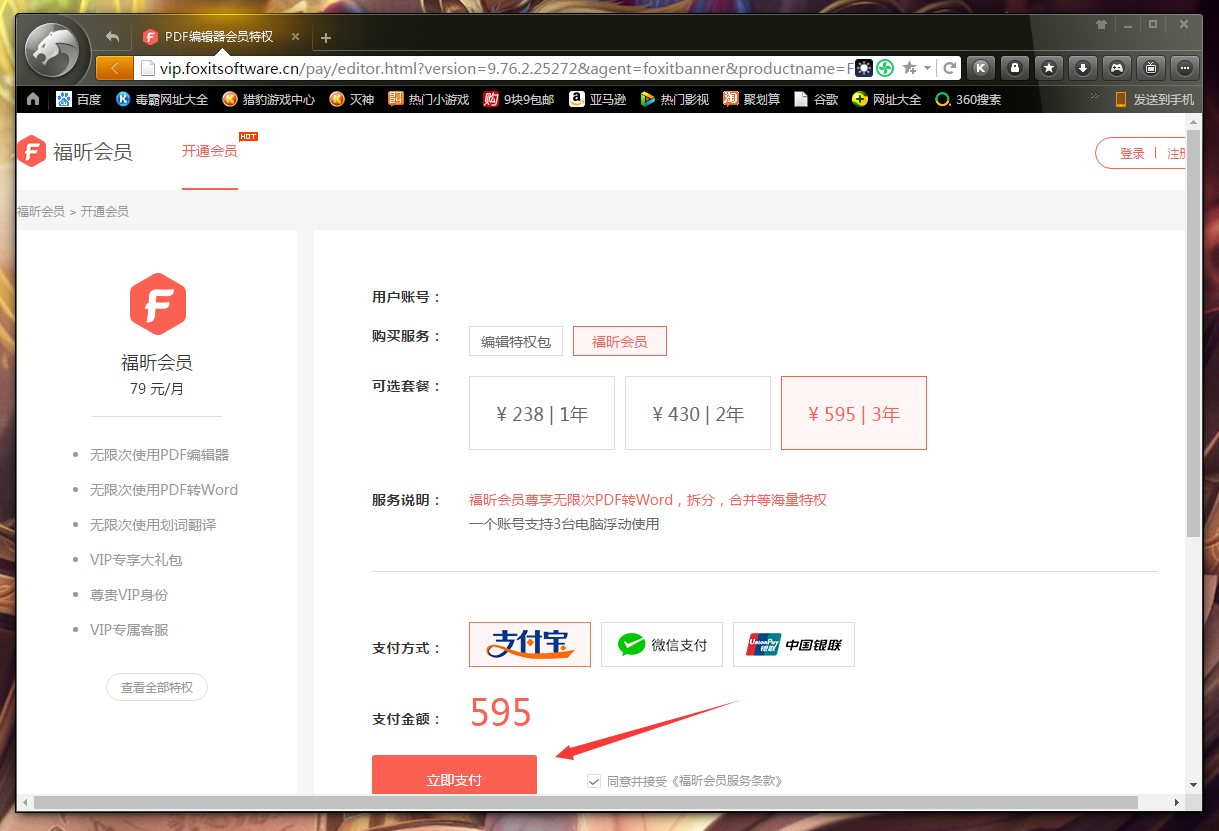Open the 亚马逊 bookmark

click(x=577, y=98)
